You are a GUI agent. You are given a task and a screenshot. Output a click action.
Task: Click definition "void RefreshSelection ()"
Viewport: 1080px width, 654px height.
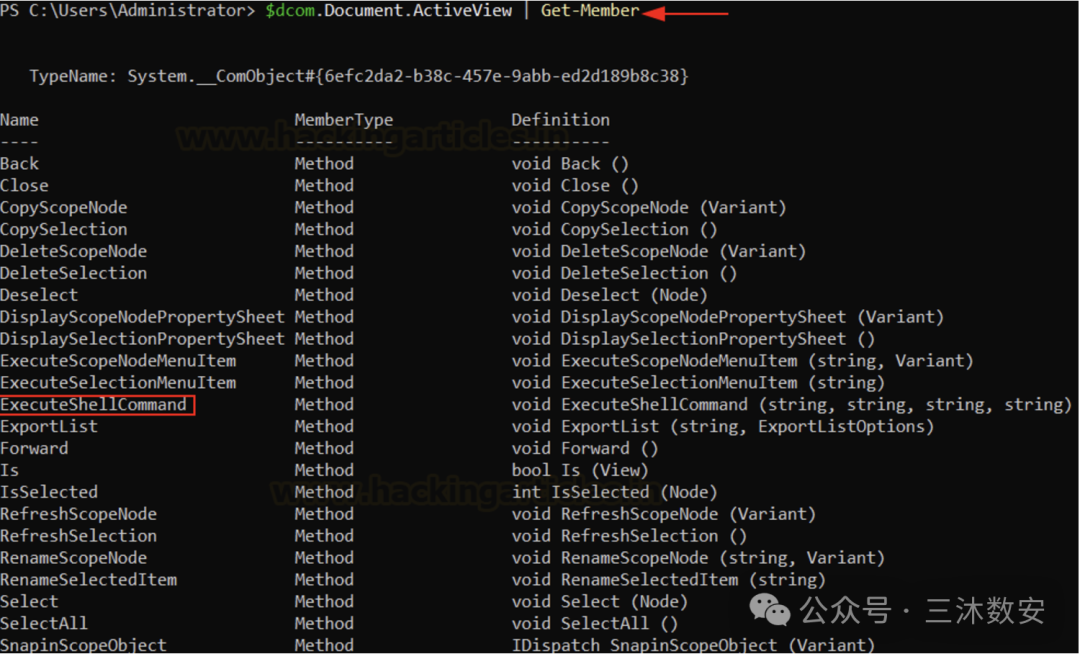[630, 536]
